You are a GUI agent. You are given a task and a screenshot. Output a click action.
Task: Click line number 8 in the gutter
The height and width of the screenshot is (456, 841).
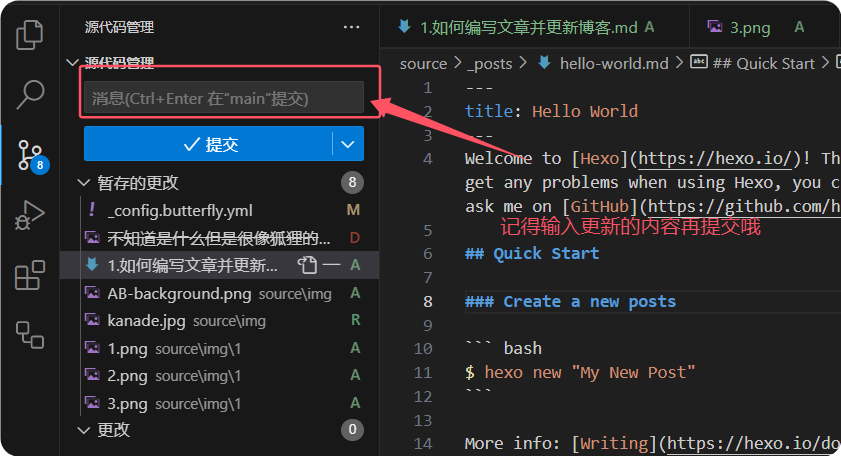[x=427, y=301]
